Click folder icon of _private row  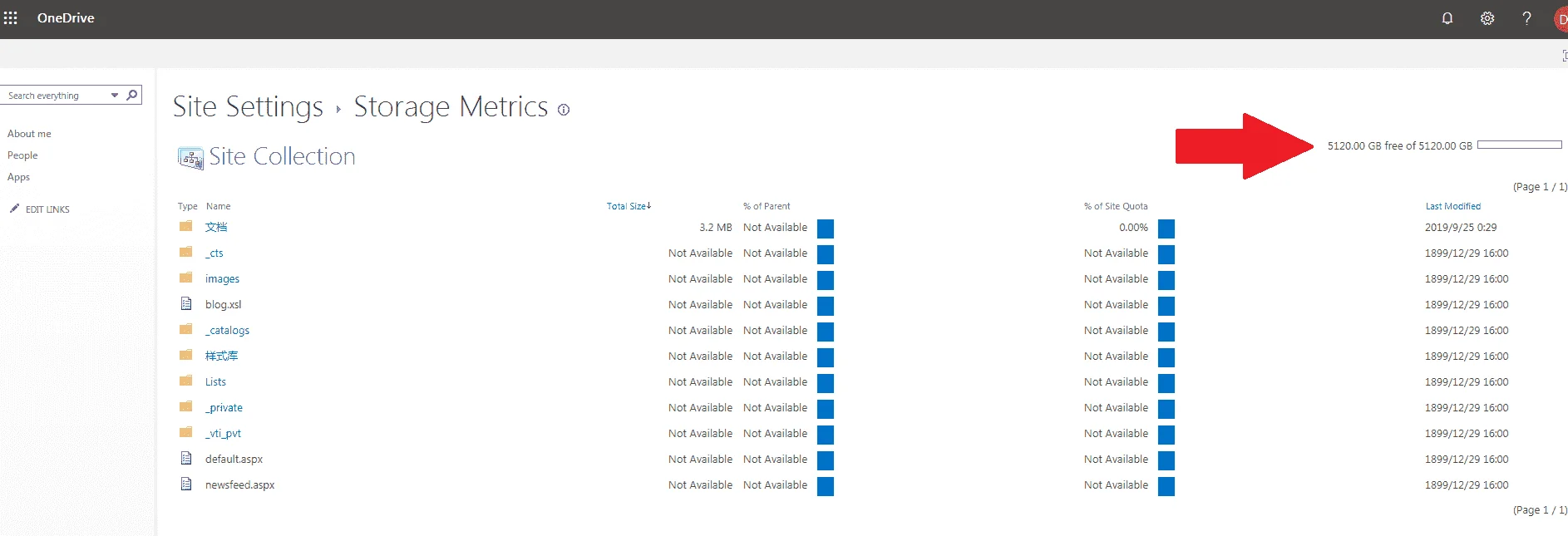tap(186, 406)
